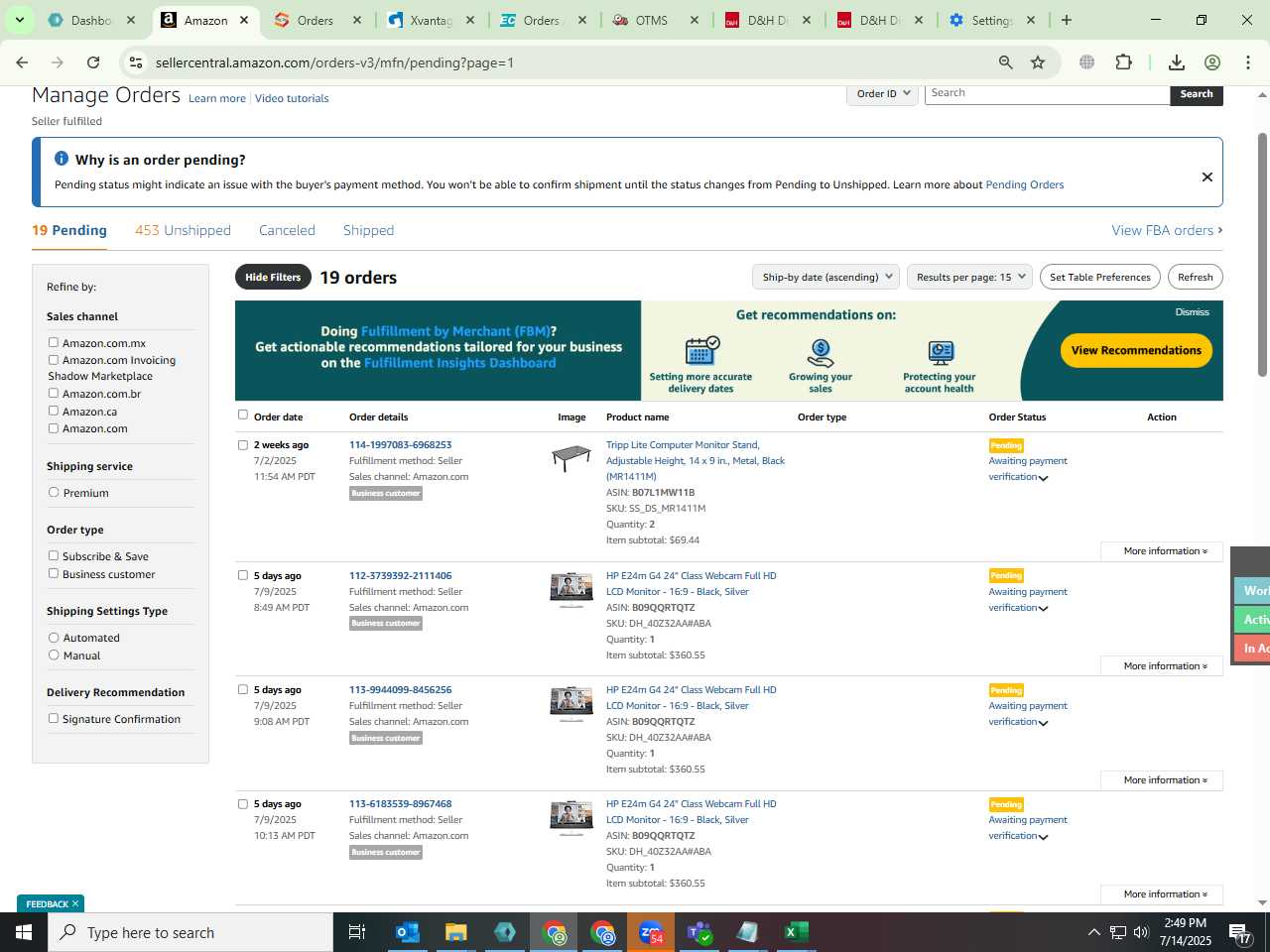1270x952 pixels.
Task: Expand More information for order 114-1997083-6968253
Action: 1163,550
